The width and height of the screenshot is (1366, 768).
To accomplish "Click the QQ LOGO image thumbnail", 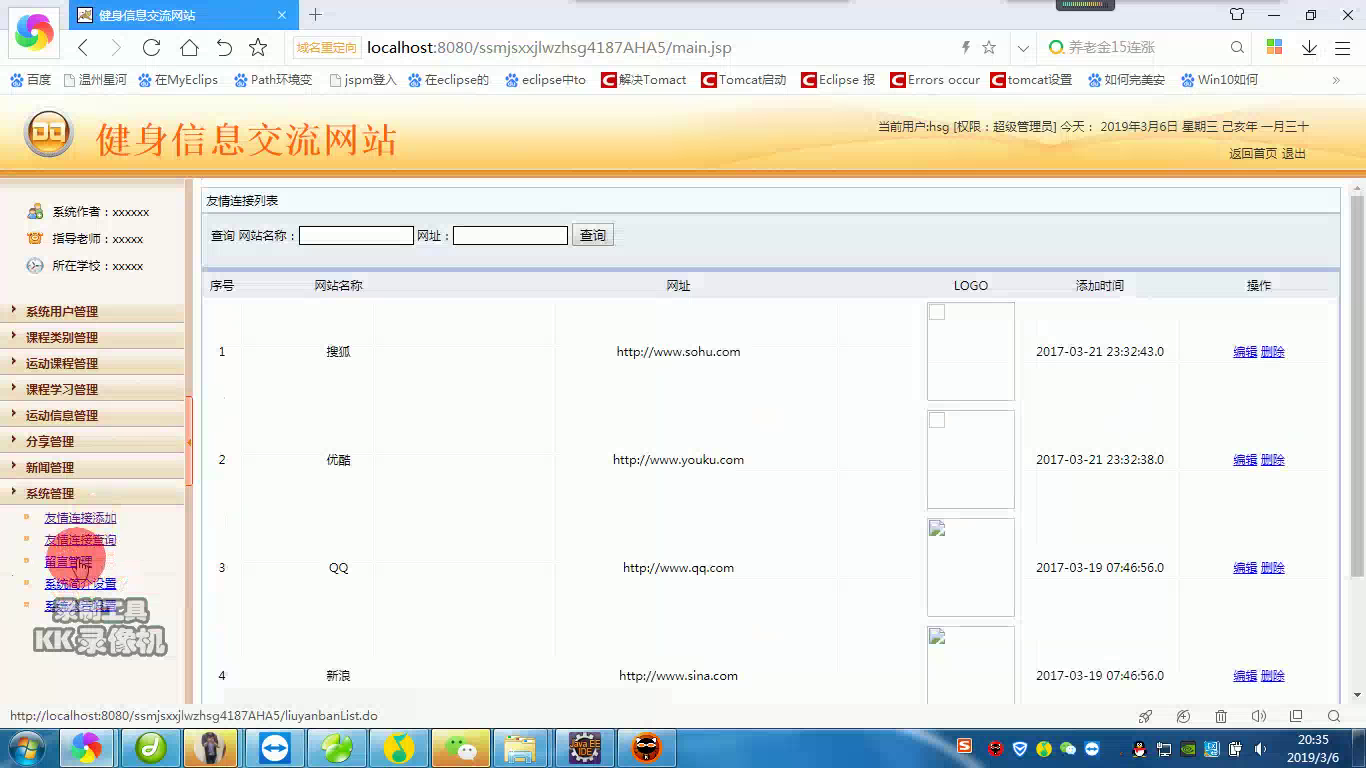I will (971, 567).
